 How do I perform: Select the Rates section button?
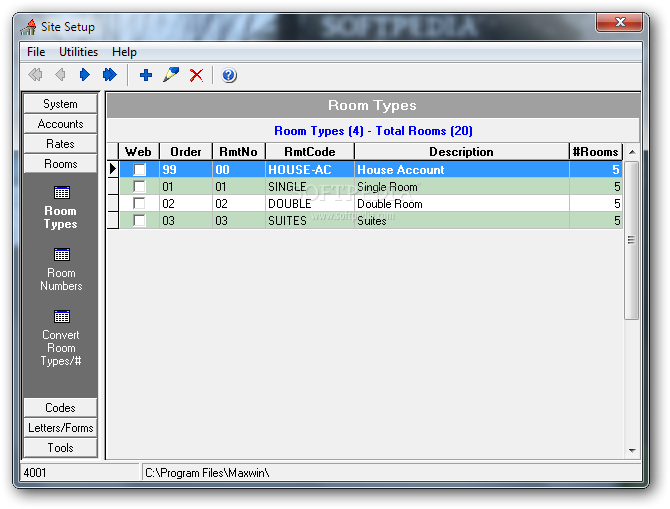(60, 144)
